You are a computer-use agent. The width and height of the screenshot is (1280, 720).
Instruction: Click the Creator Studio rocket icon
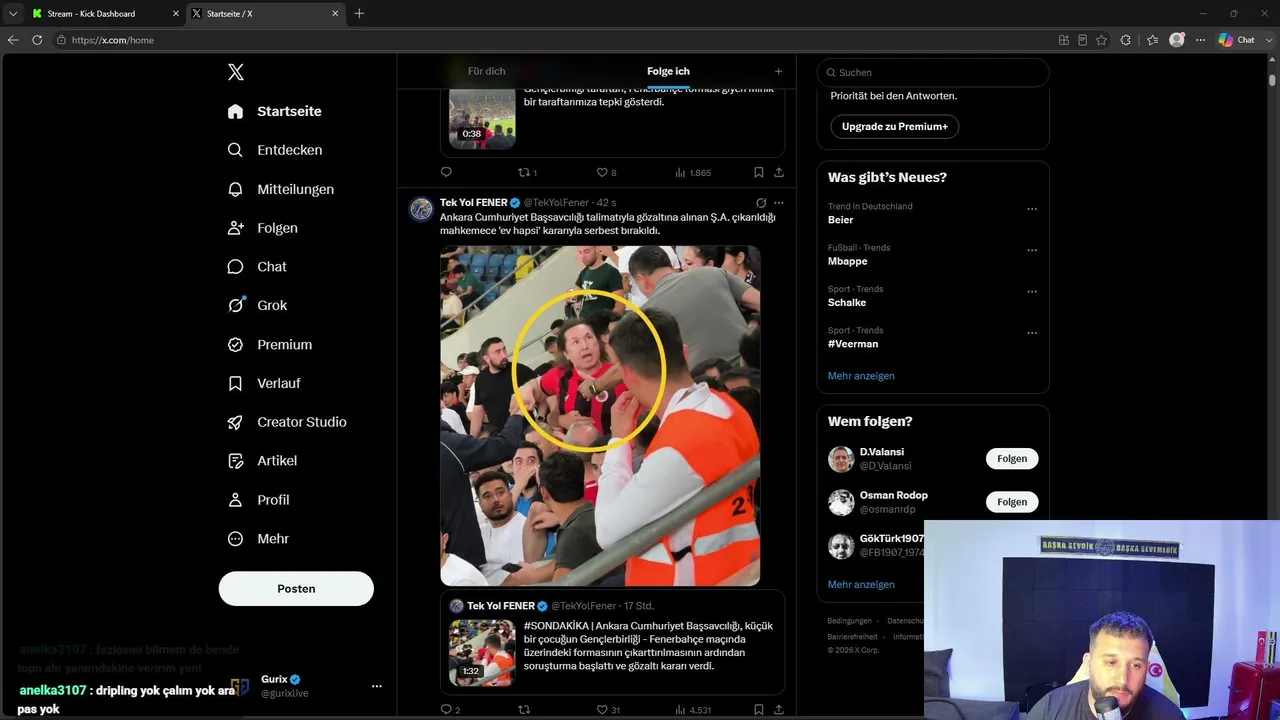(x=235, y=422)
